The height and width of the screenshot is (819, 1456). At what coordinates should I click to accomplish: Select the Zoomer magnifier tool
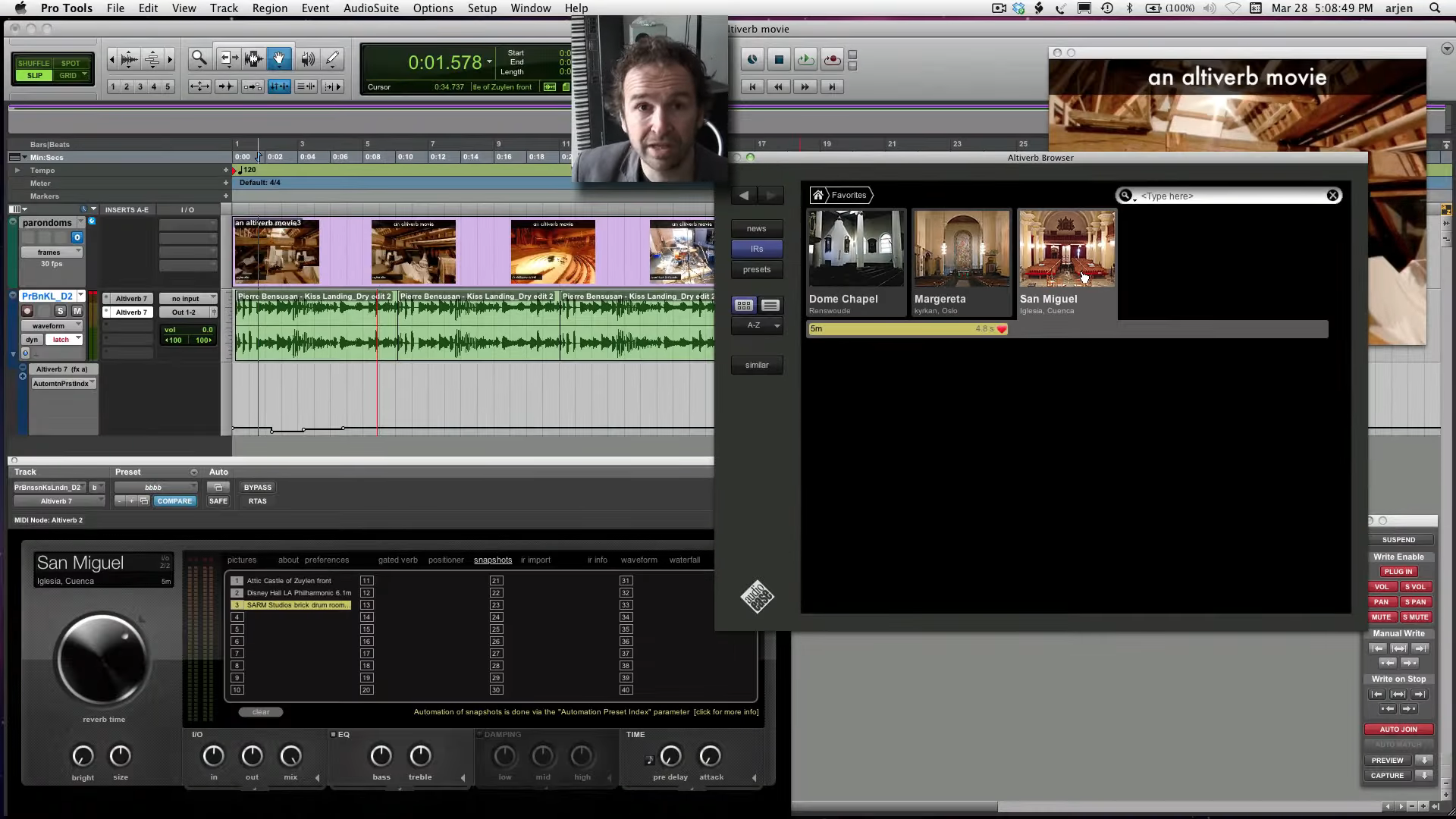(x=199, y=58)
